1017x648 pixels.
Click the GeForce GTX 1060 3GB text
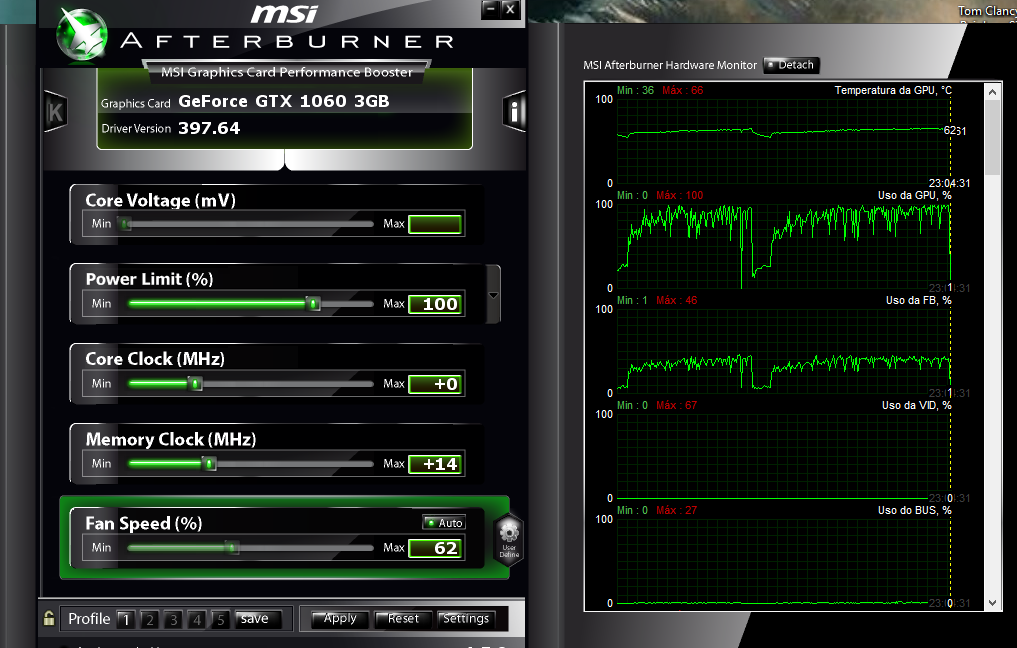[x=283, y=101]
